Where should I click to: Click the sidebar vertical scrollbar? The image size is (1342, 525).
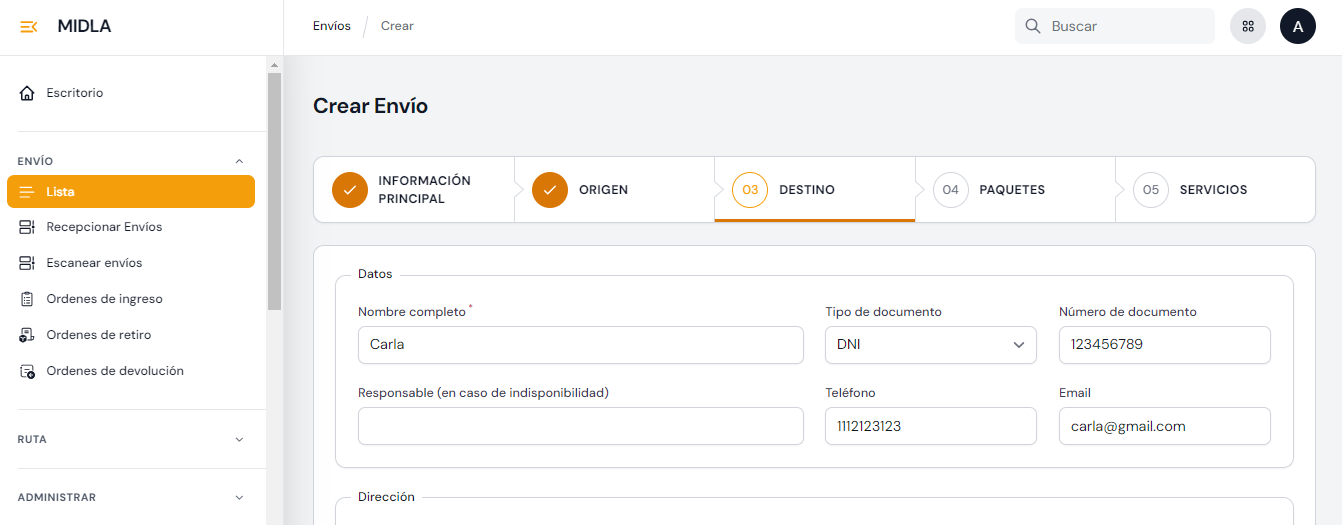(x=274, y=190)
